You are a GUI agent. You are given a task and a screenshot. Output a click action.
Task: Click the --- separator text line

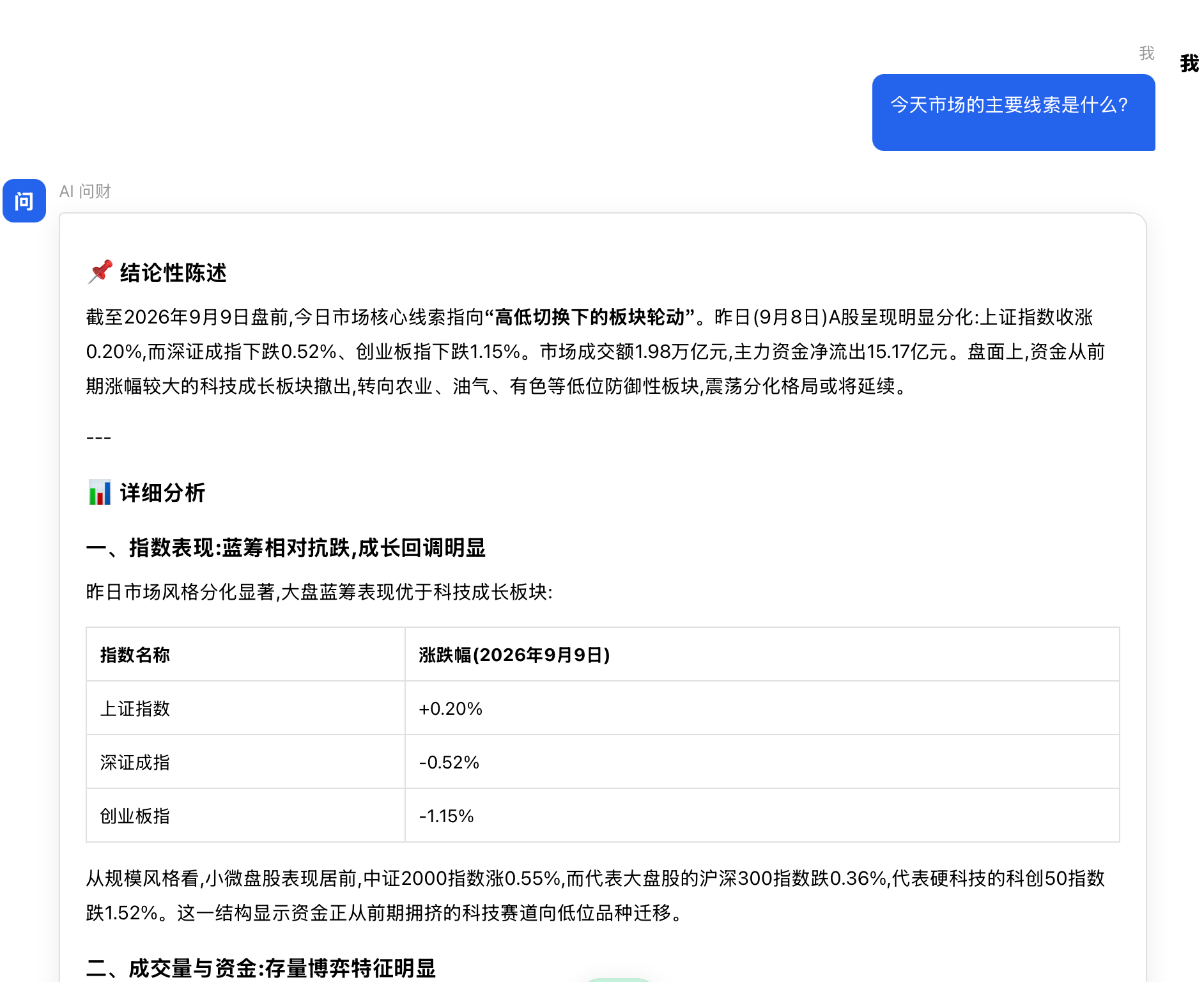[x=99, y=438]
